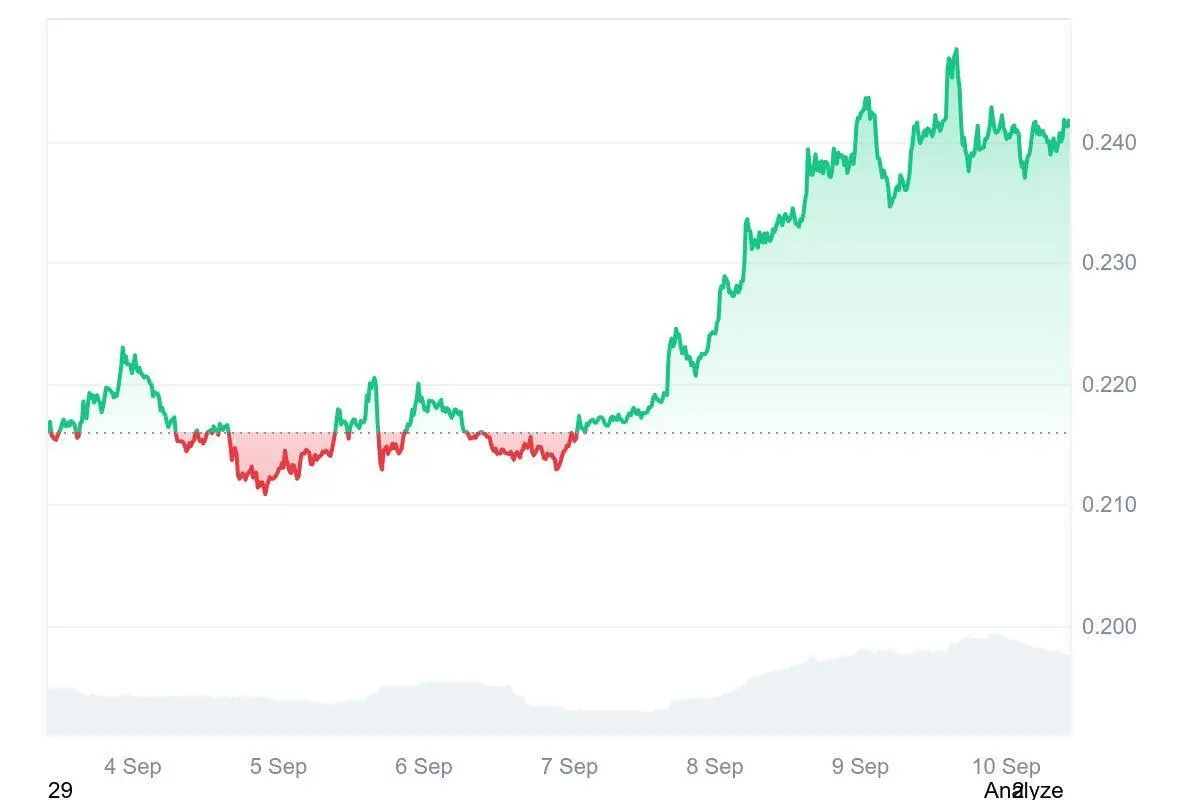The height and width of the screenshot is (800, 1200).
Task: Click the 0.200 price axis label
Action: click(1109, 627)
